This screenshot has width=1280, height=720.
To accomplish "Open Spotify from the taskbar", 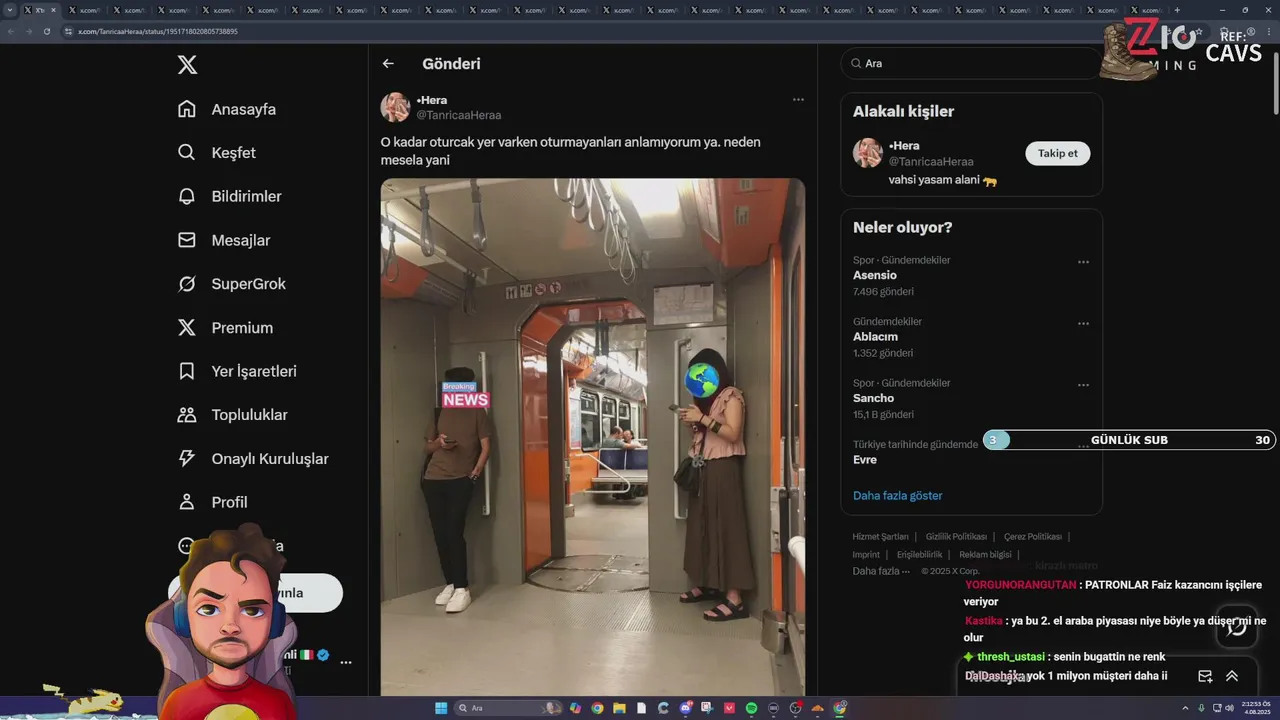I will coord(751,708).
